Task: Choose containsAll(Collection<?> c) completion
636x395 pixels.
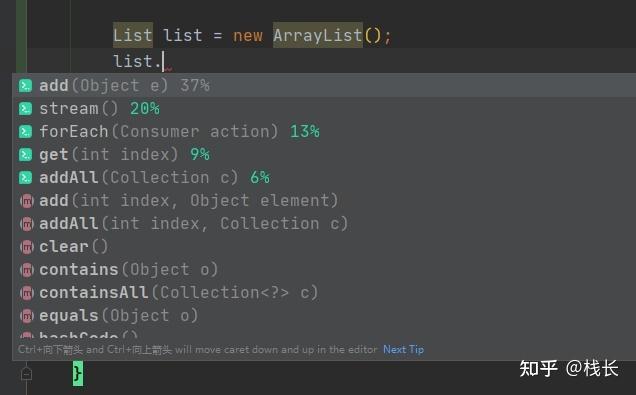Action: (324, 292)
